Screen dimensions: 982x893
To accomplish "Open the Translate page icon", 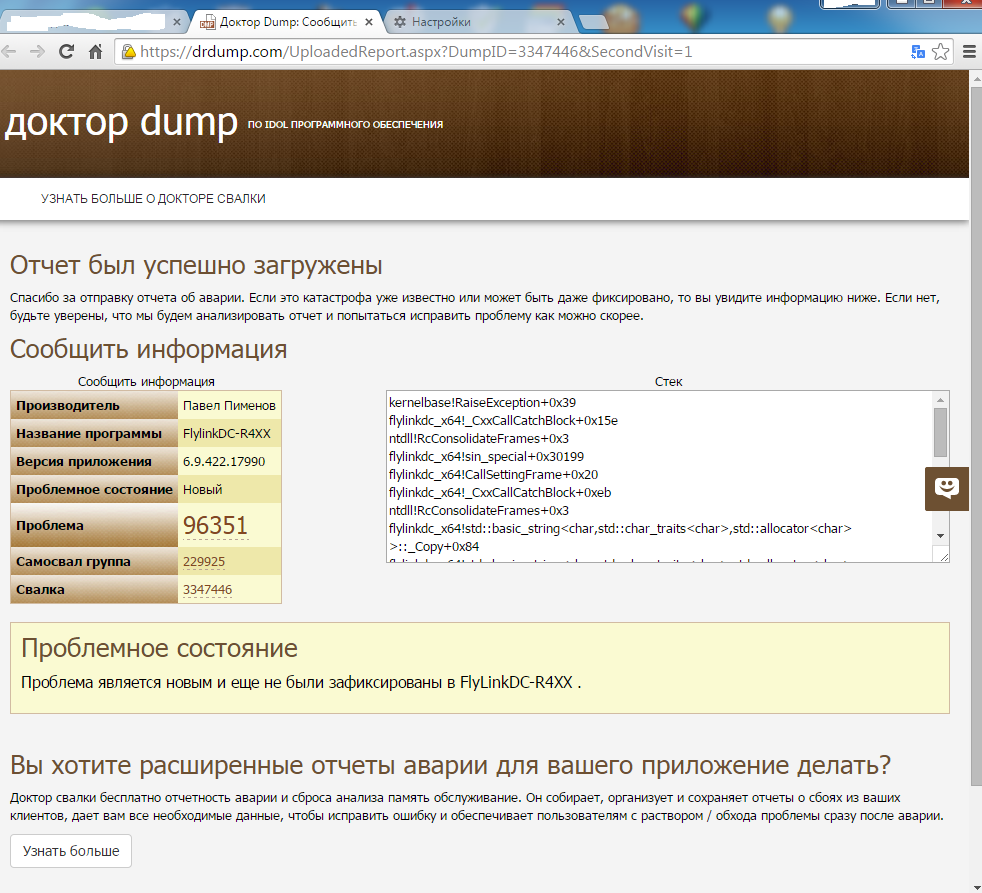I will click(917, 52).
